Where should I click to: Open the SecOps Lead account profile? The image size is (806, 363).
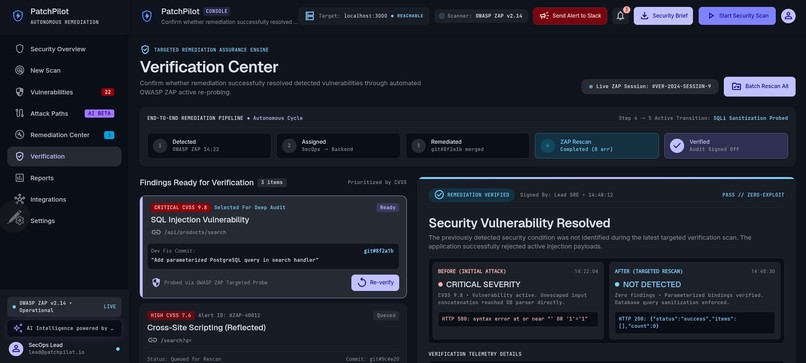pos(64,349)
